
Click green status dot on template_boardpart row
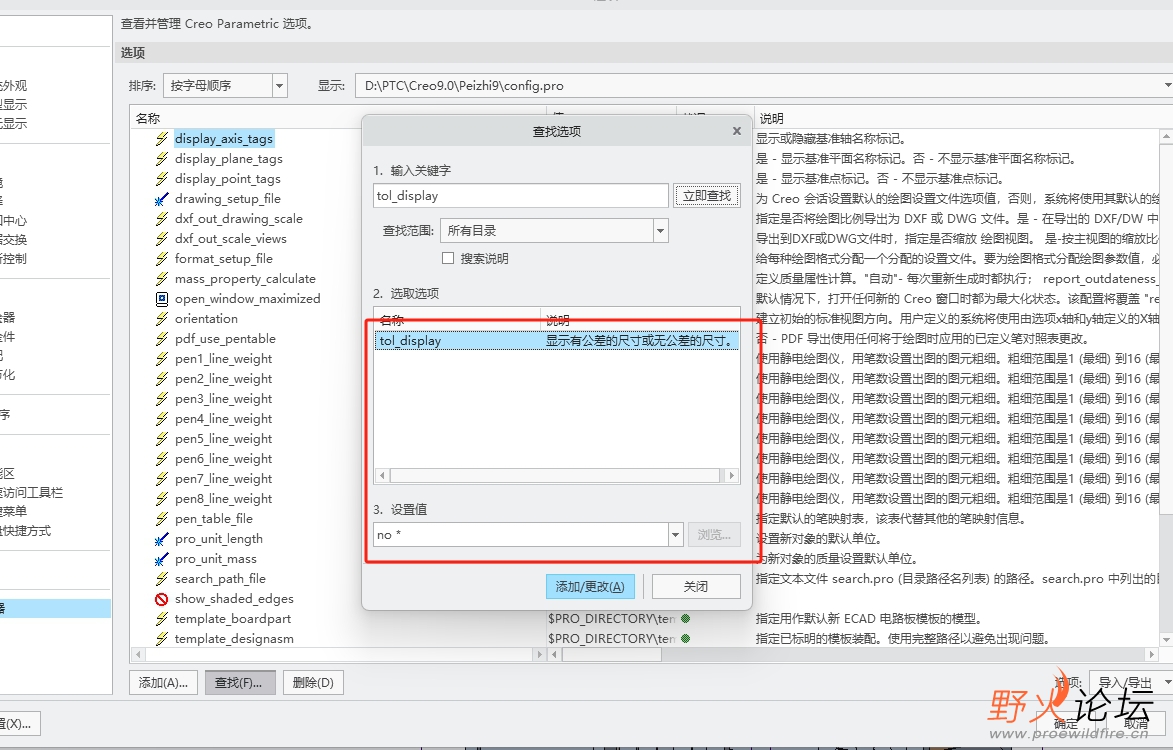tap(685, 618)
